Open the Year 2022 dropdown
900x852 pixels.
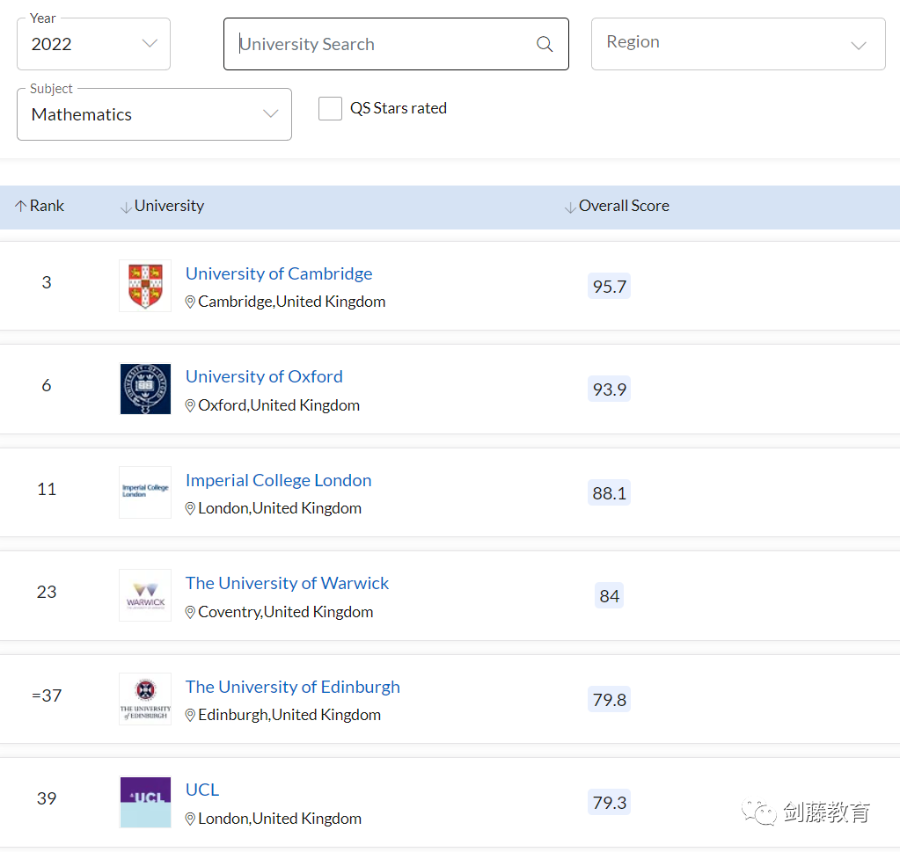tap(94, 44)
